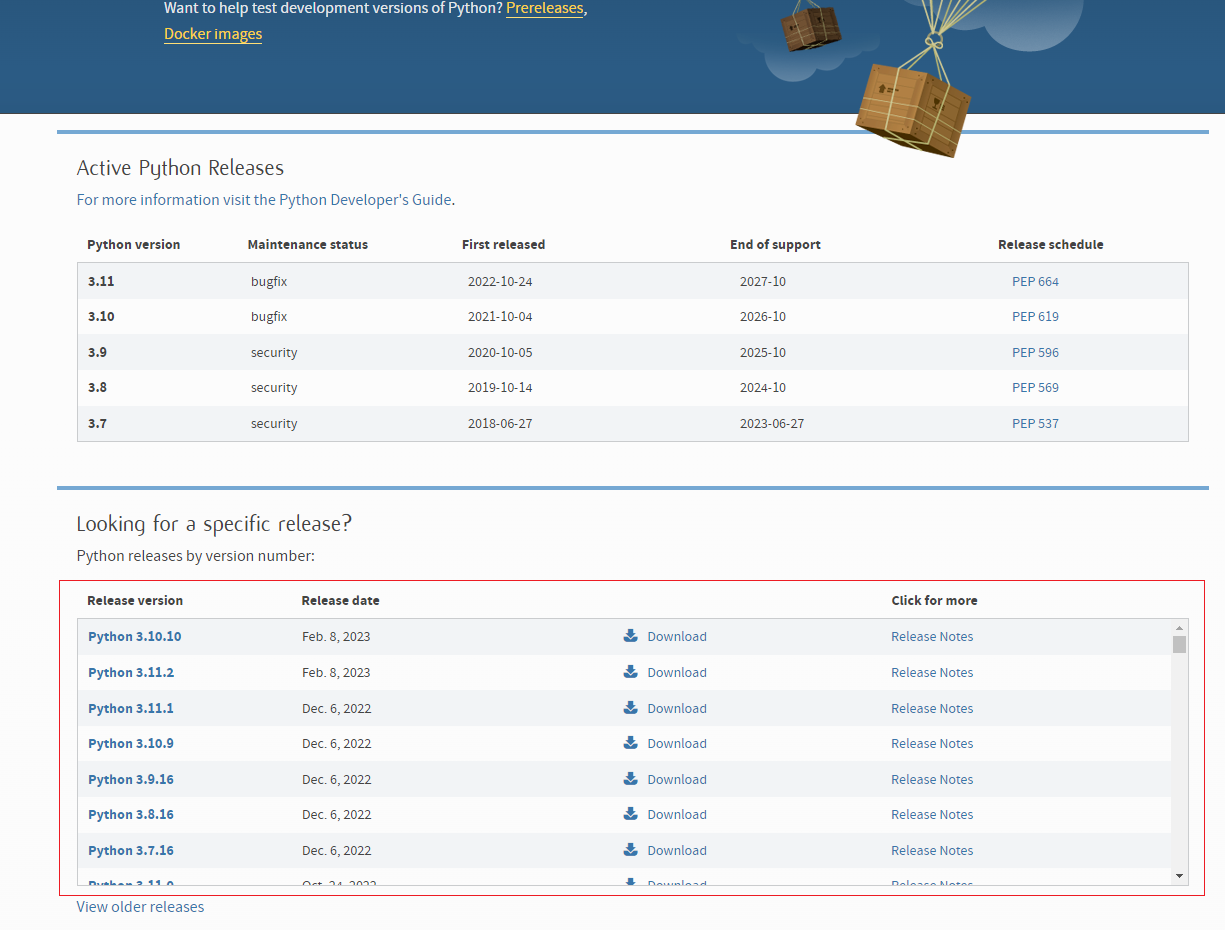Viewport: 1225px width, 930px height.
Task: Click the releases list scrollbar thumb
Action: pos(1180,644)
